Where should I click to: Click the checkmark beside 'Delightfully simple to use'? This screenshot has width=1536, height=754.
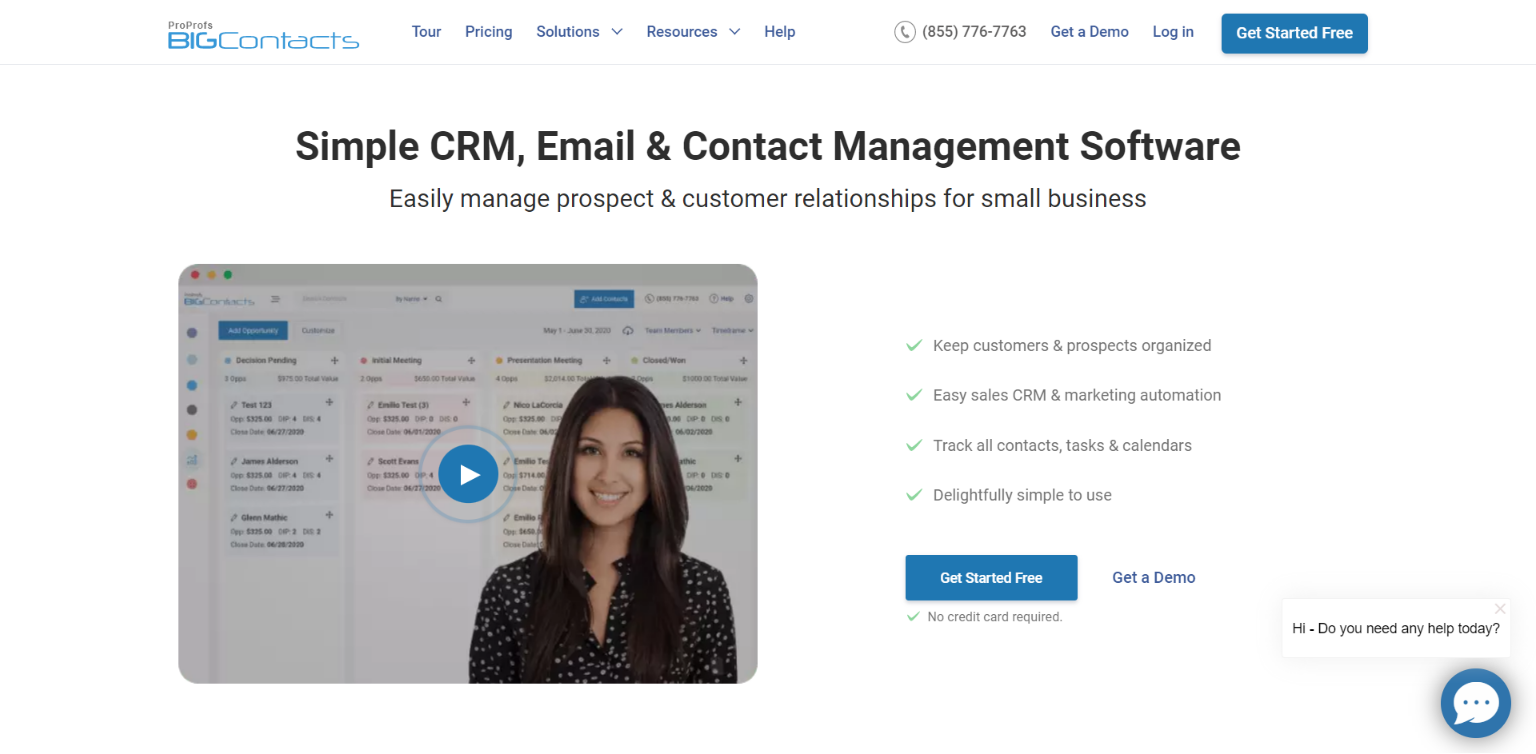[913, 495]
